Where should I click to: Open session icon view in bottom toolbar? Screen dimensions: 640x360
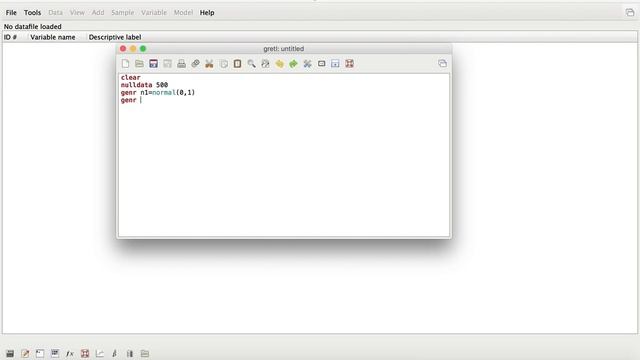coord(55,353)
